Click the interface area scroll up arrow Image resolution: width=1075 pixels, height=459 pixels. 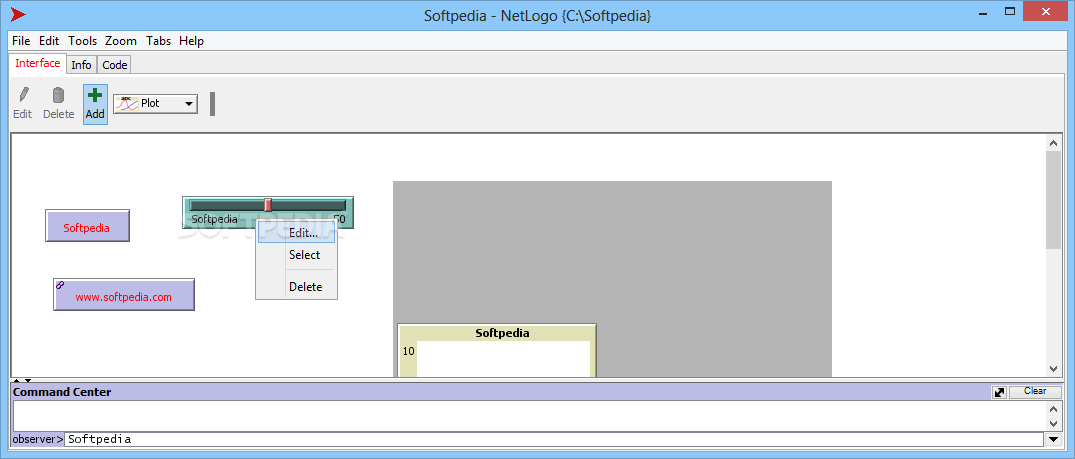pos(1053,143)
